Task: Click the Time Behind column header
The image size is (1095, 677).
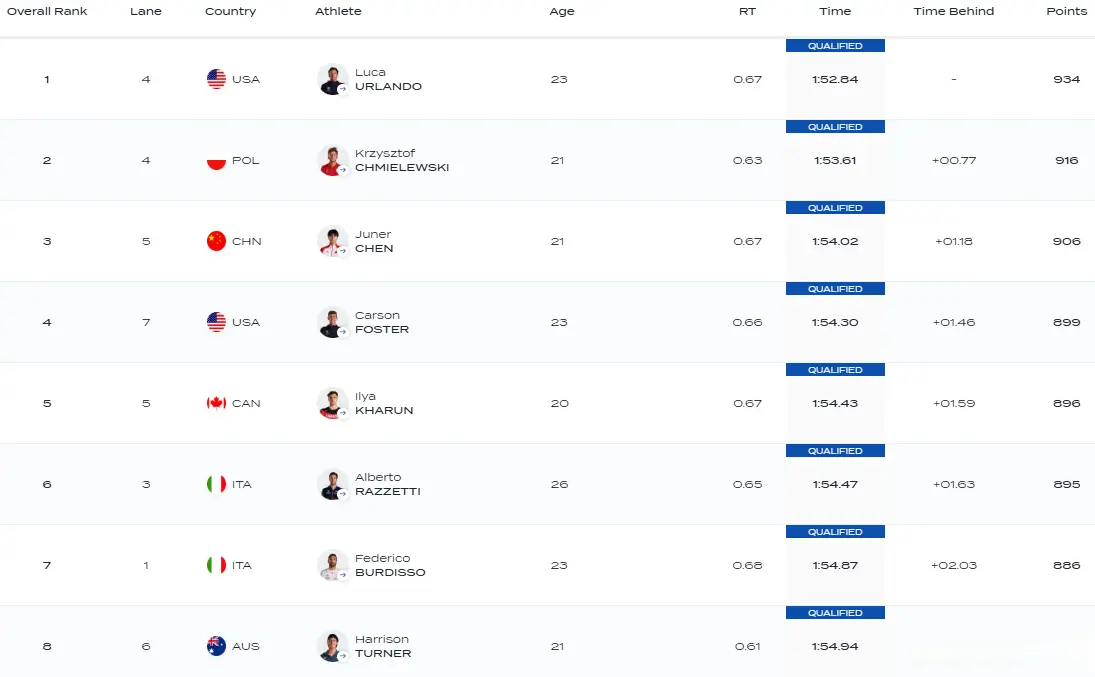Action: [x=954, y=11]
